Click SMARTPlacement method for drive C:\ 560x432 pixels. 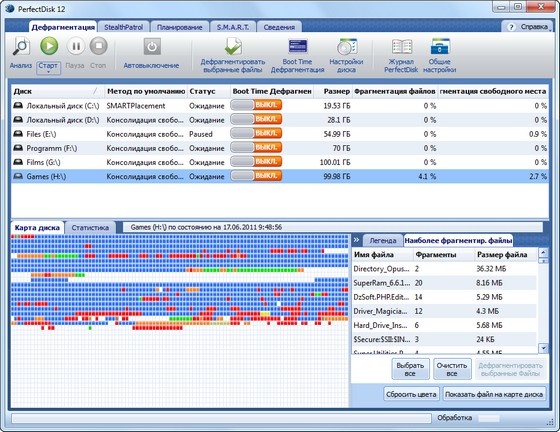click(x=136, y=106)
